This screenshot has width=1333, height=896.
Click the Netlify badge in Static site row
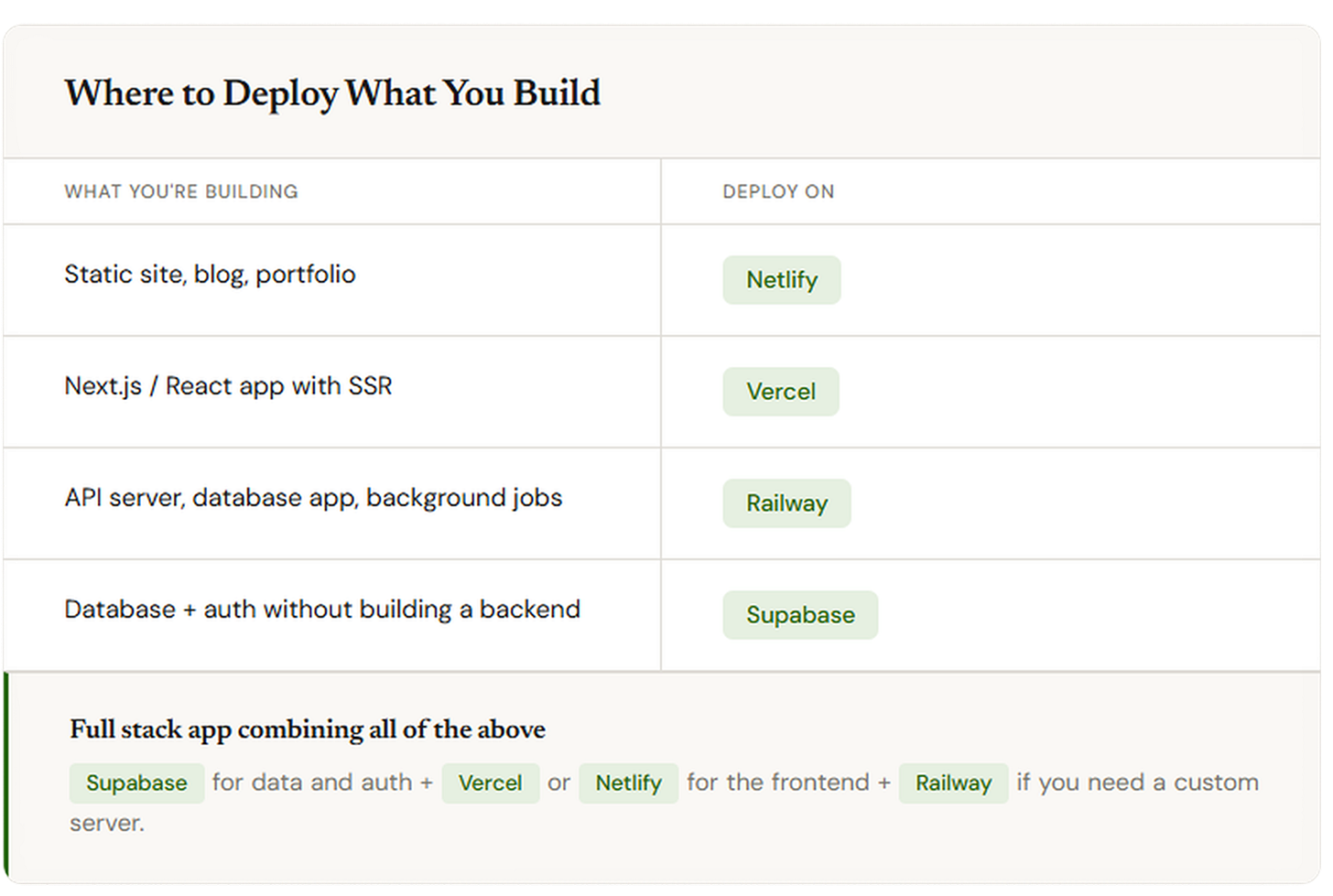click(x=781, y=280)
